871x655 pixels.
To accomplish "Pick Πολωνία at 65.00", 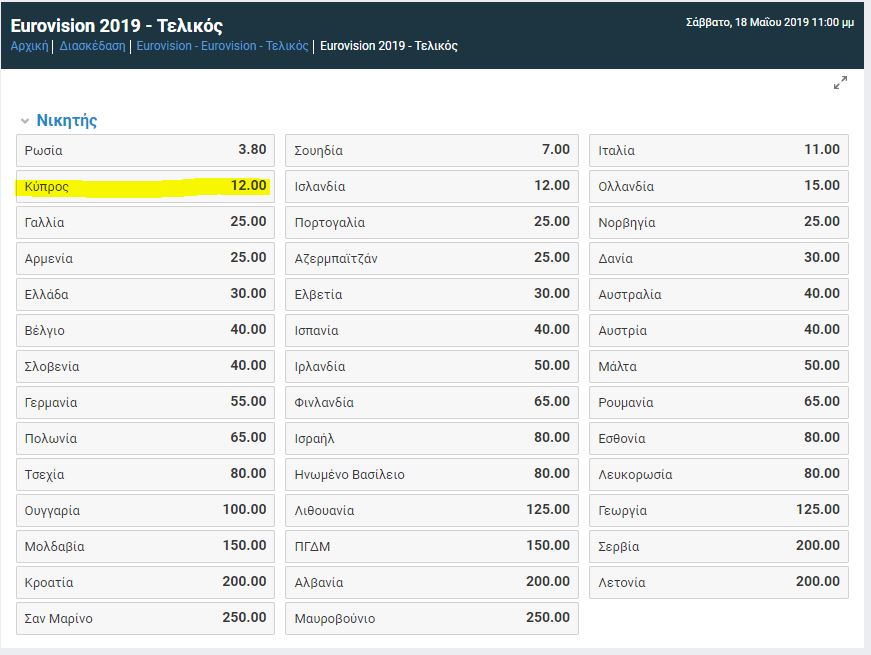I will (x=146, y=439).
